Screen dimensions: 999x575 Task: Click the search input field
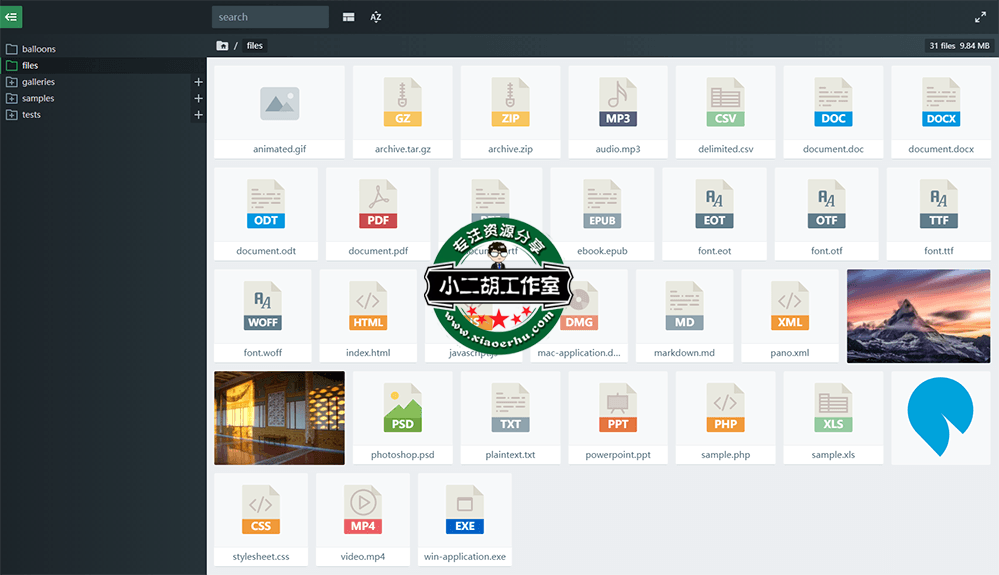click(x=270, y=17)
